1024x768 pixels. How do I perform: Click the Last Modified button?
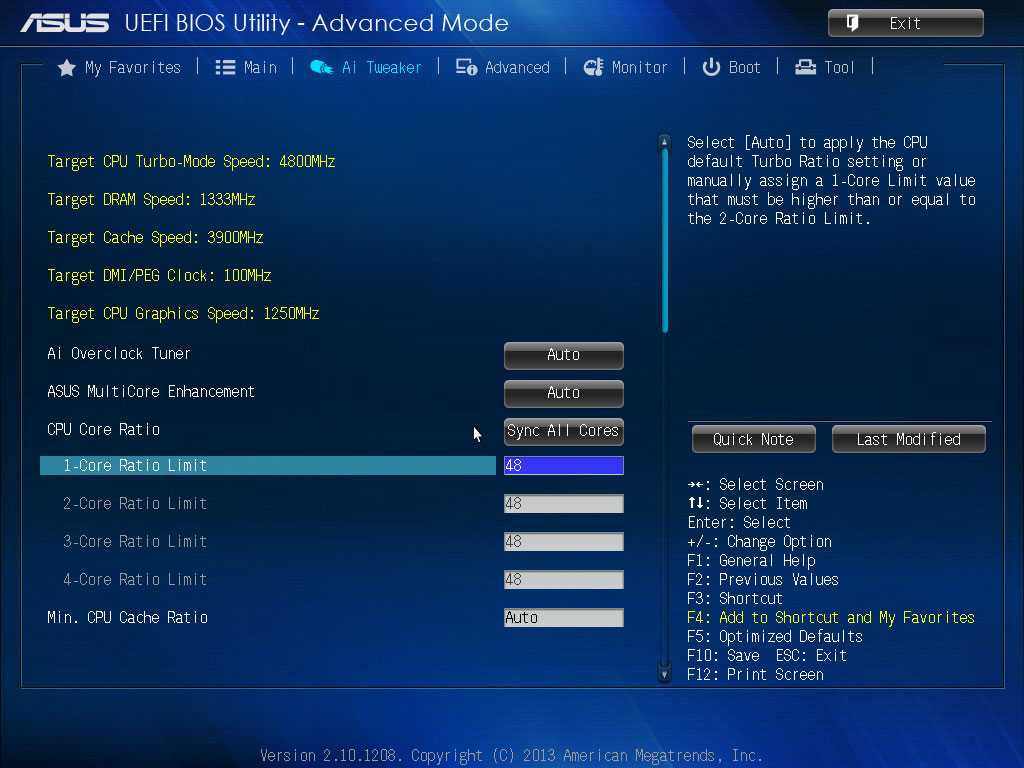(908, 440)
